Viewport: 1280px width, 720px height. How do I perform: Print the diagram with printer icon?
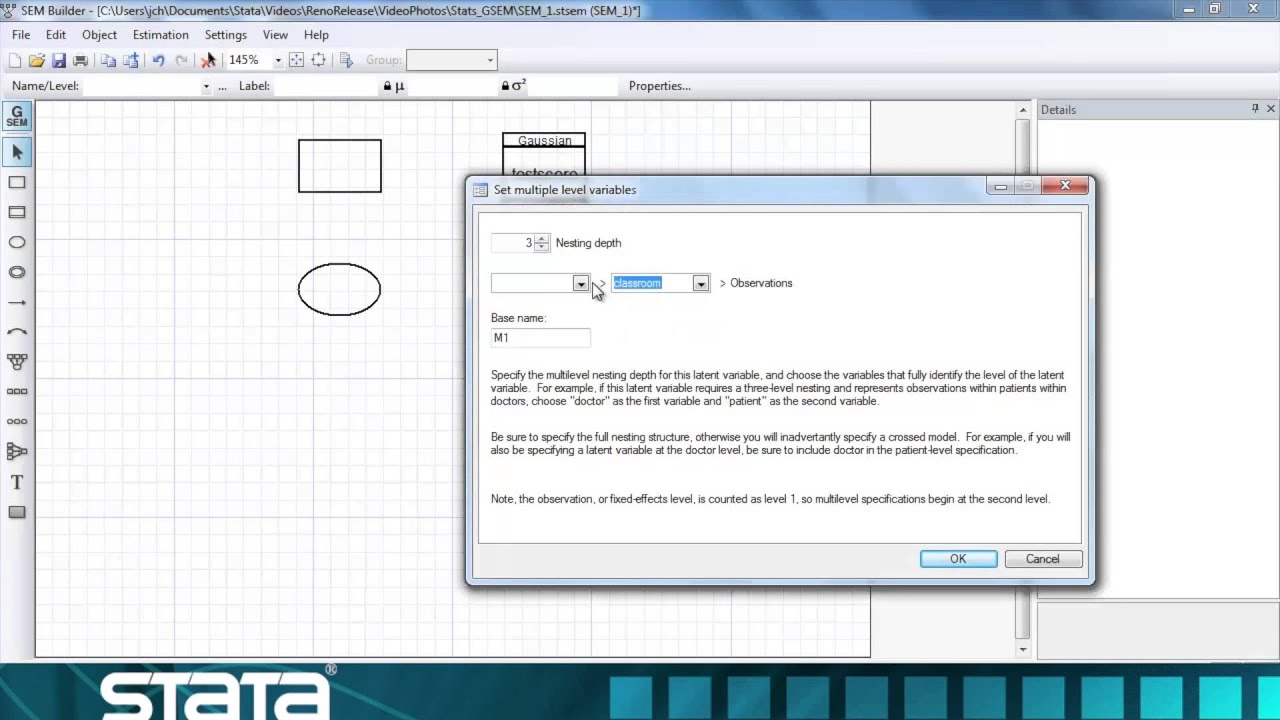81,60
